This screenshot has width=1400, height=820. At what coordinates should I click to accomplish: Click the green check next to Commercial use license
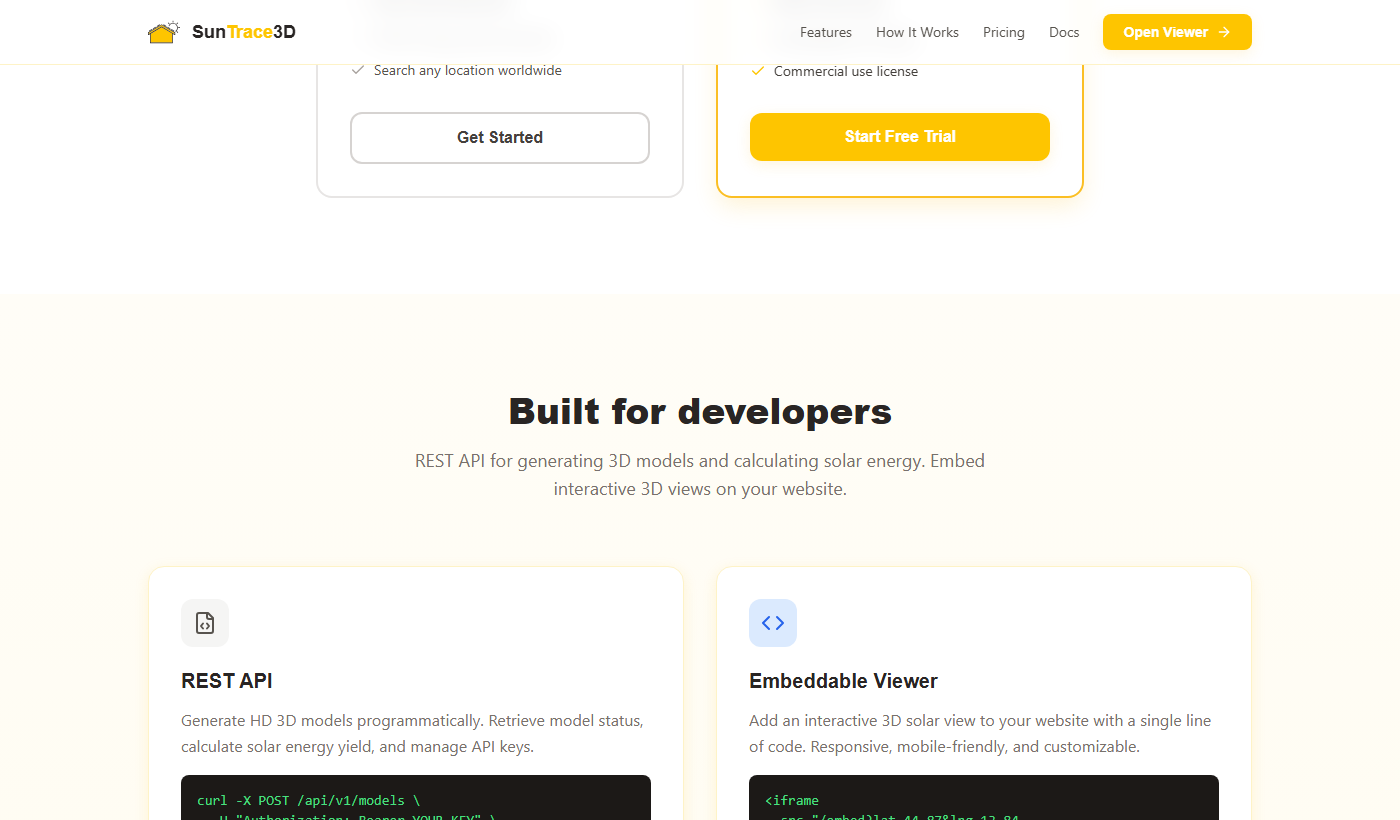pos(758,71)
